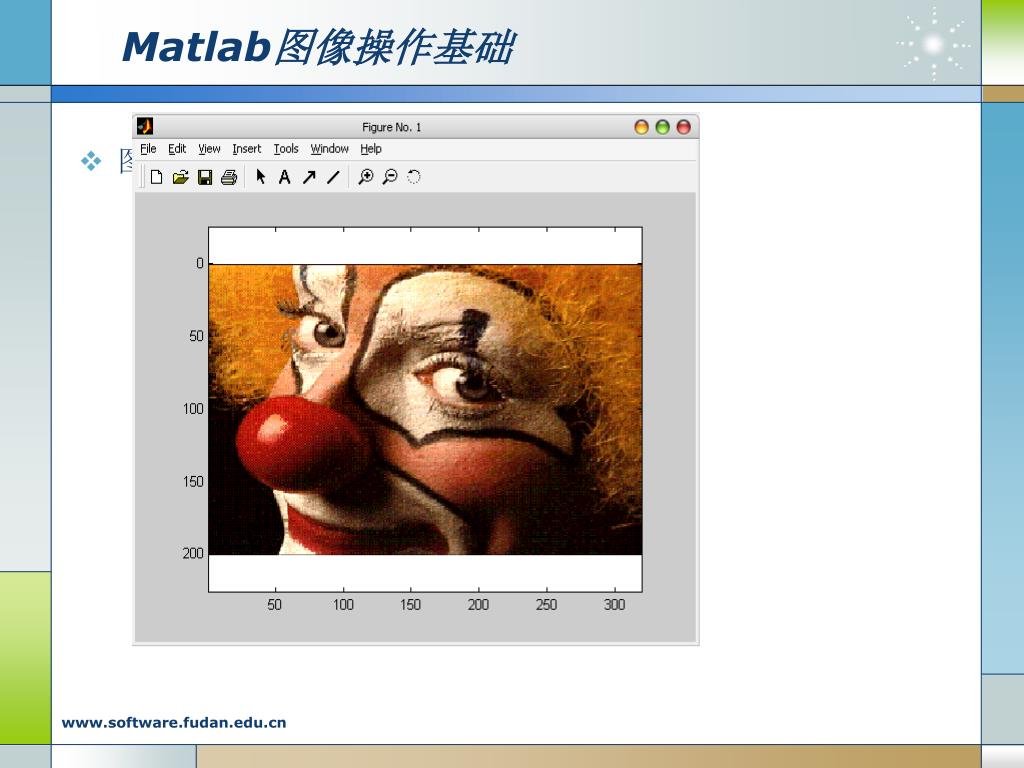Click the New Figure toolbar icon

156,177
